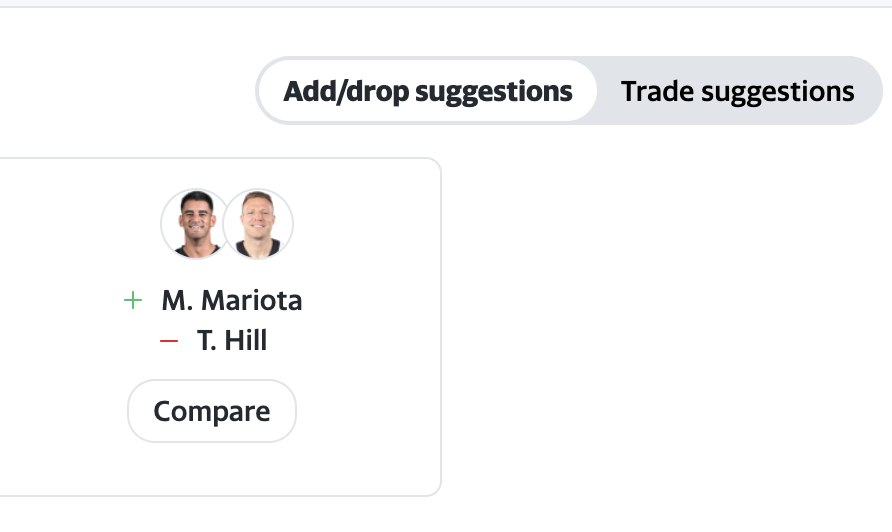Switch to Trade suggestions
Viewport: 892px width, 532px height.
tap(737, 92)
